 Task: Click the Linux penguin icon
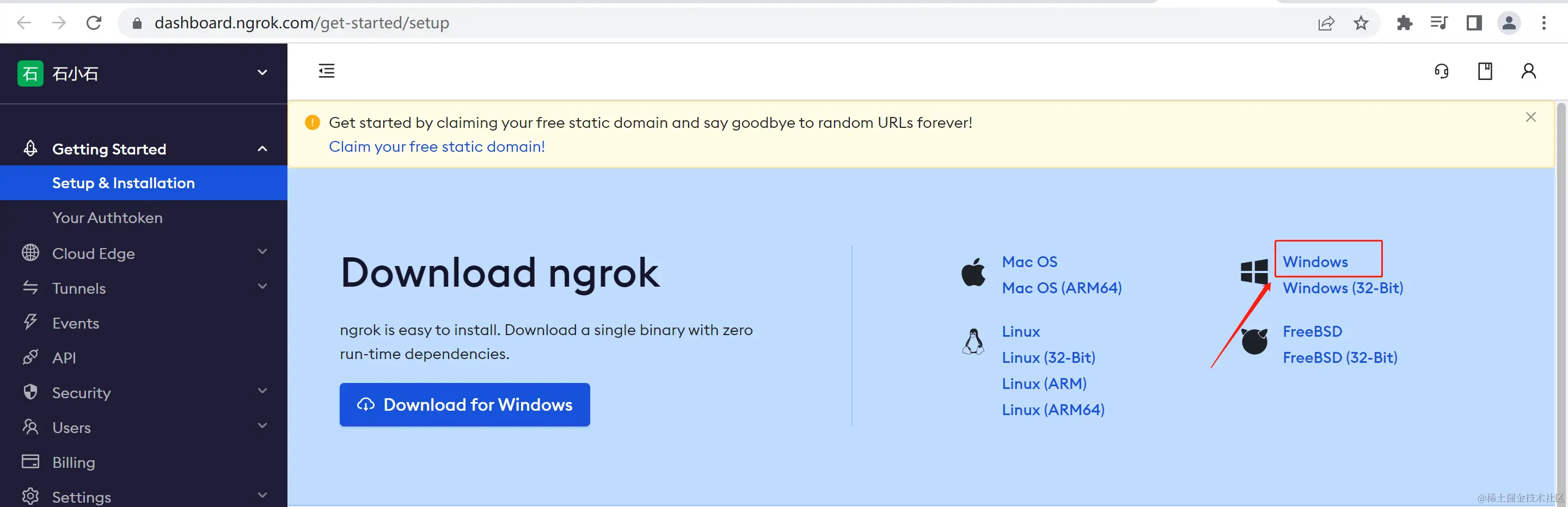point(973,342)
